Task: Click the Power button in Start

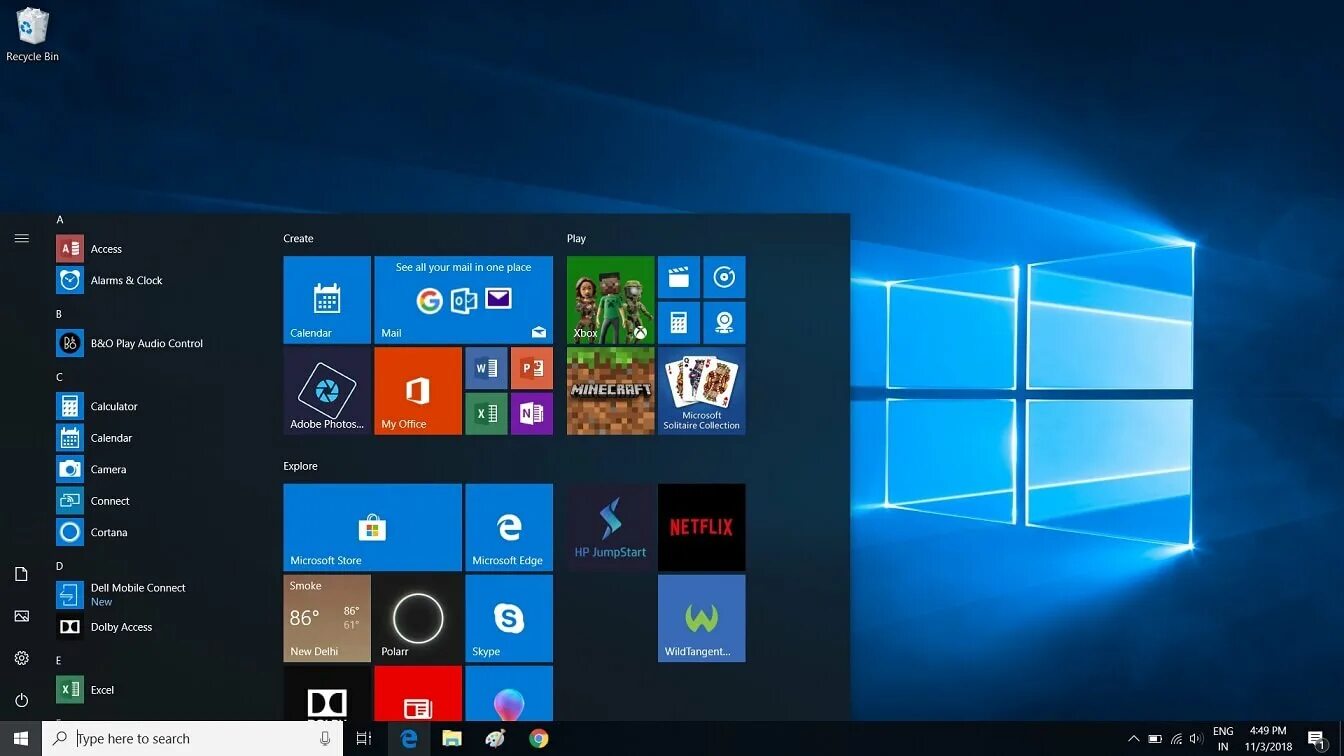Action: 21,700
